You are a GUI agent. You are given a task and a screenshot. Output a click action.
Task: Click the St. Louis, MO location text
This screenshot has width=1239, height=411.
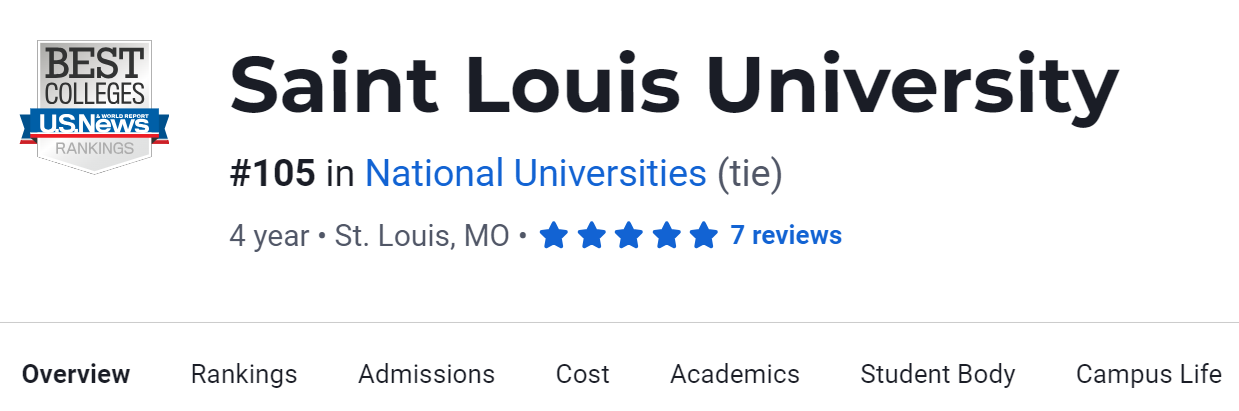pyautogui.click(x=422, y=236)
